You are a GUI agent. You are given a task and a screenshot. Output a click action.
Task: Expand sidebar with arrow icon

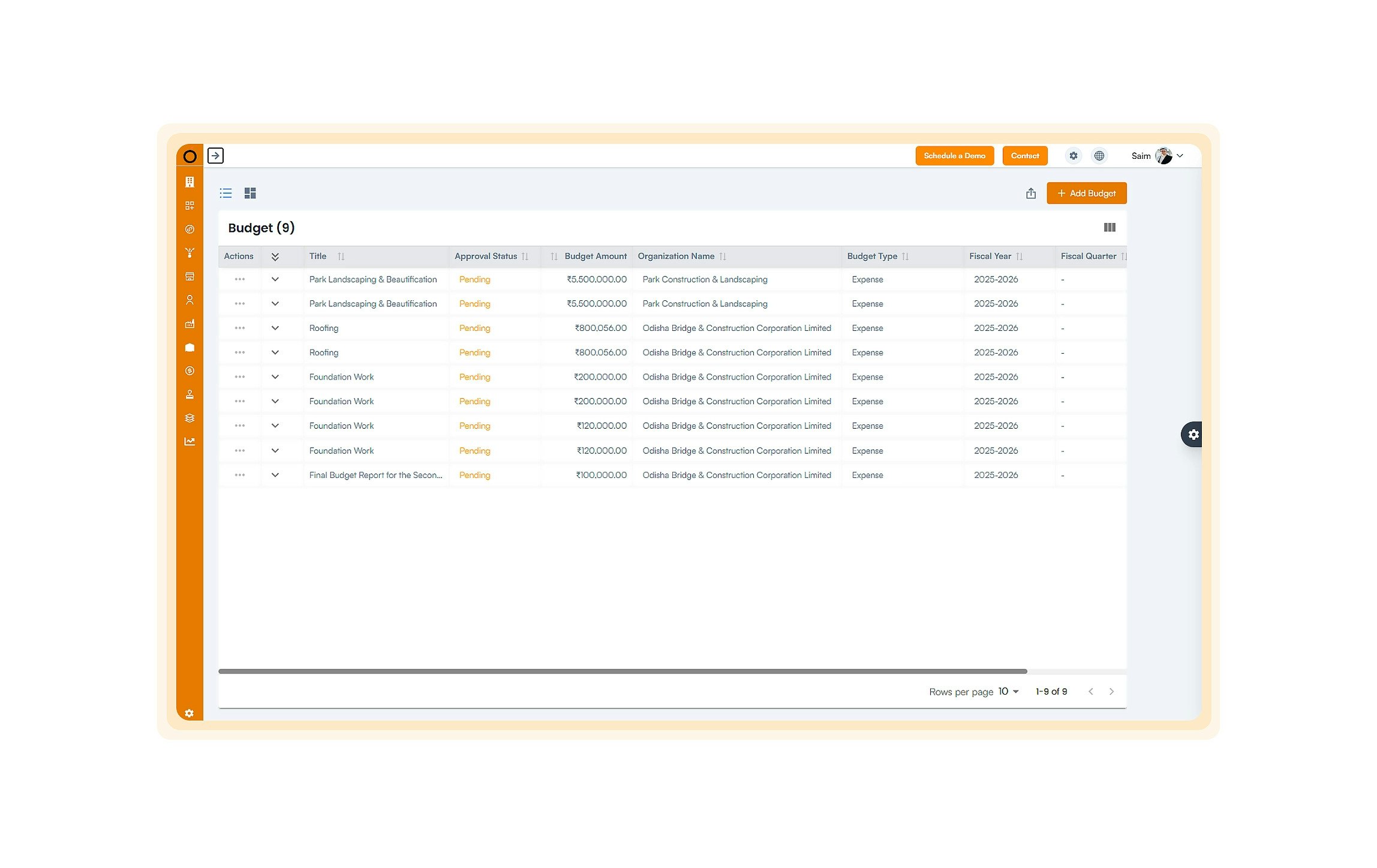coord(215,156)
